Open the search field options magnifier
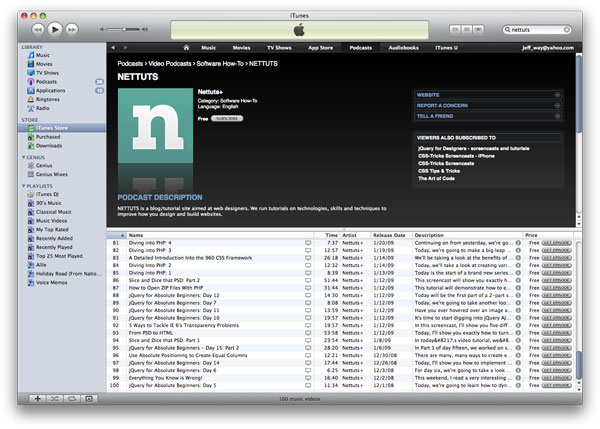 point(507,29)
